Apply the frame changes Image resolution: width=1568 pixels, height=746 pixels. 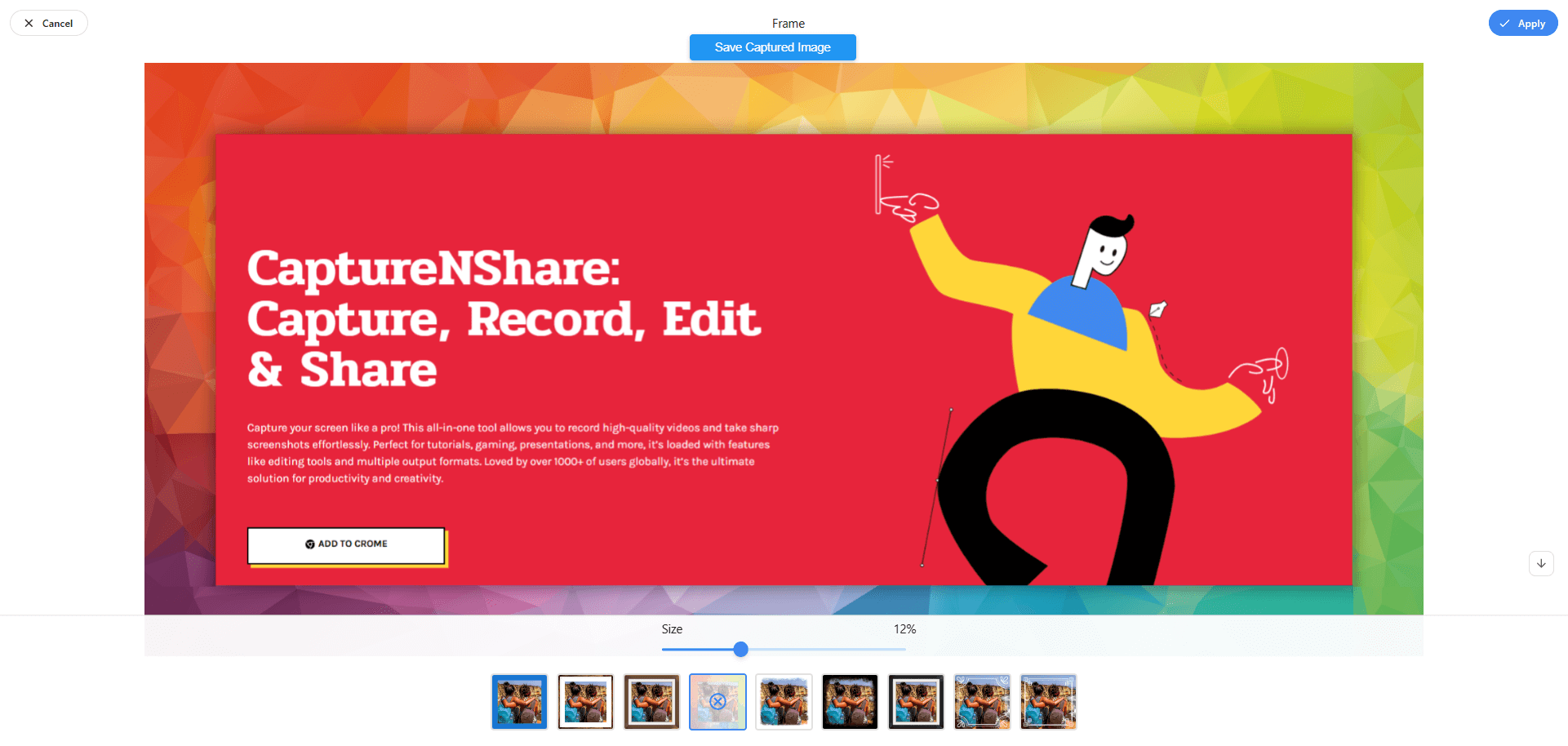1522,24
